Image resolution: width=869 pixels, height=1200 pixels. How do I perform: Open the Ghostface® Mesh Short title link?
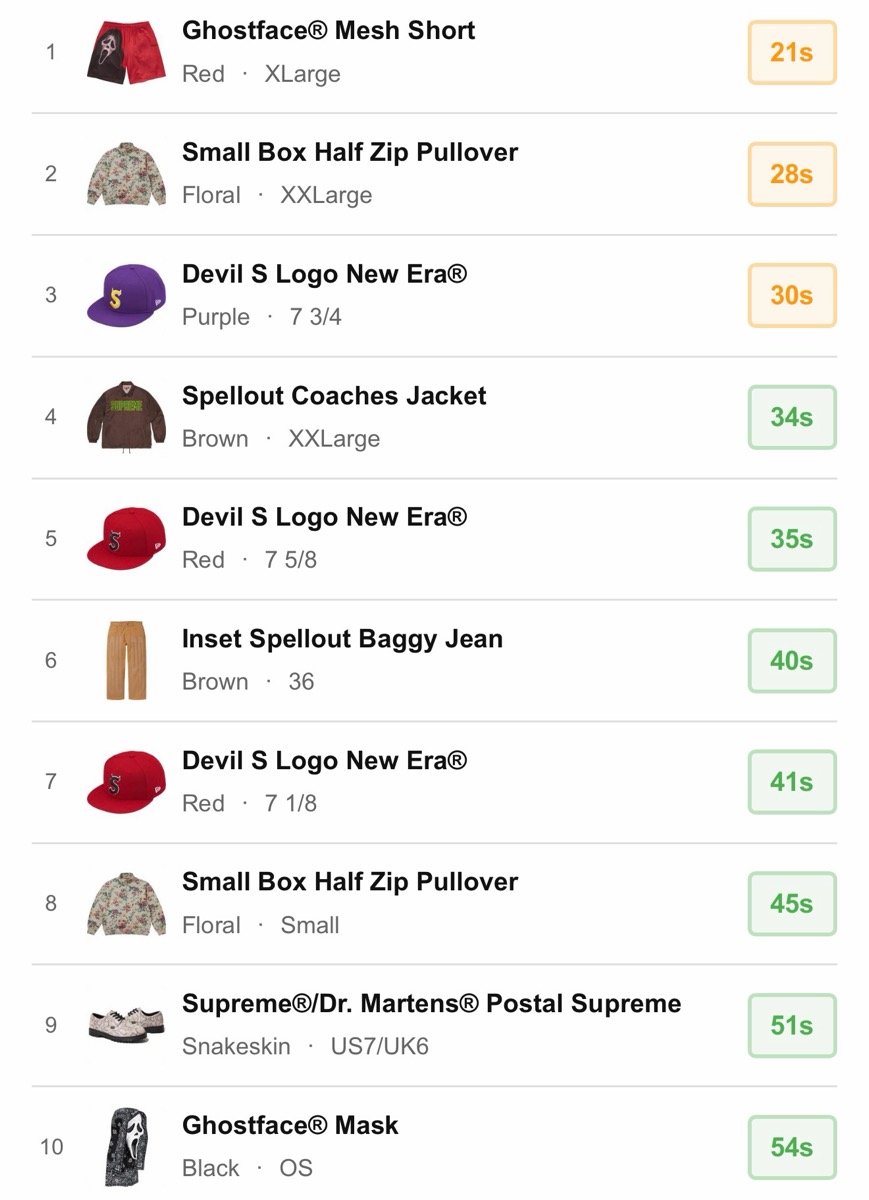click(x=328, y=30)
